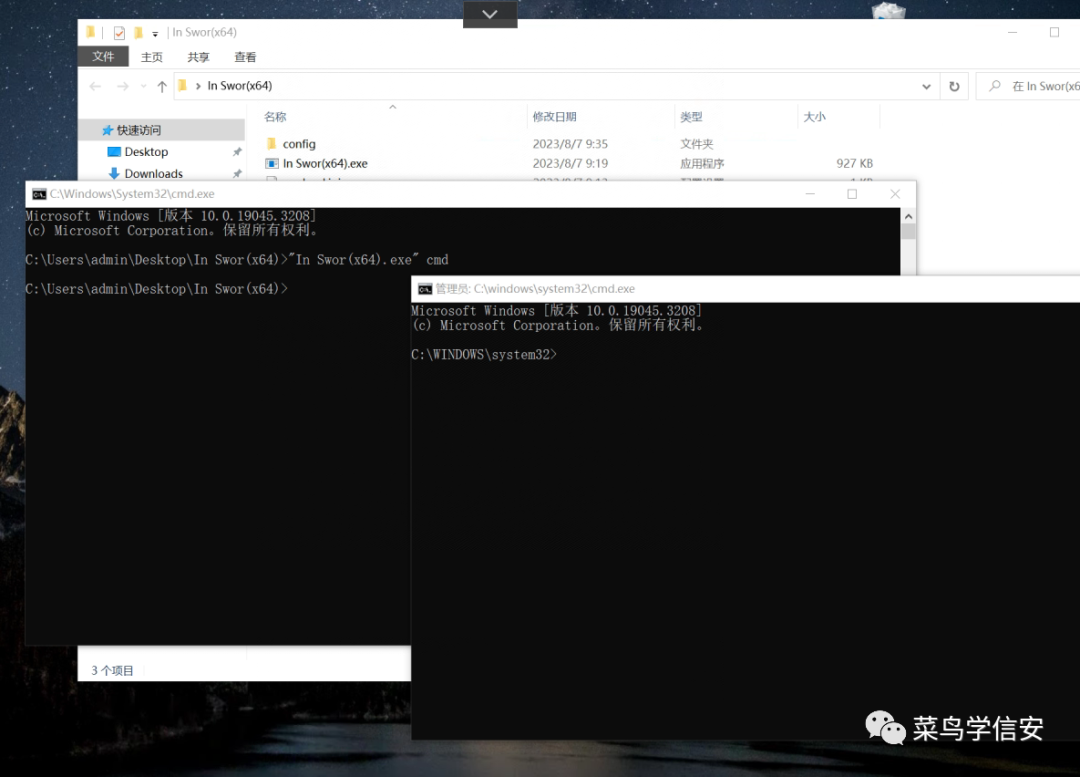
Task: Expand the breadcrumb chevron before In Swor(x64)
Action: 198,86
